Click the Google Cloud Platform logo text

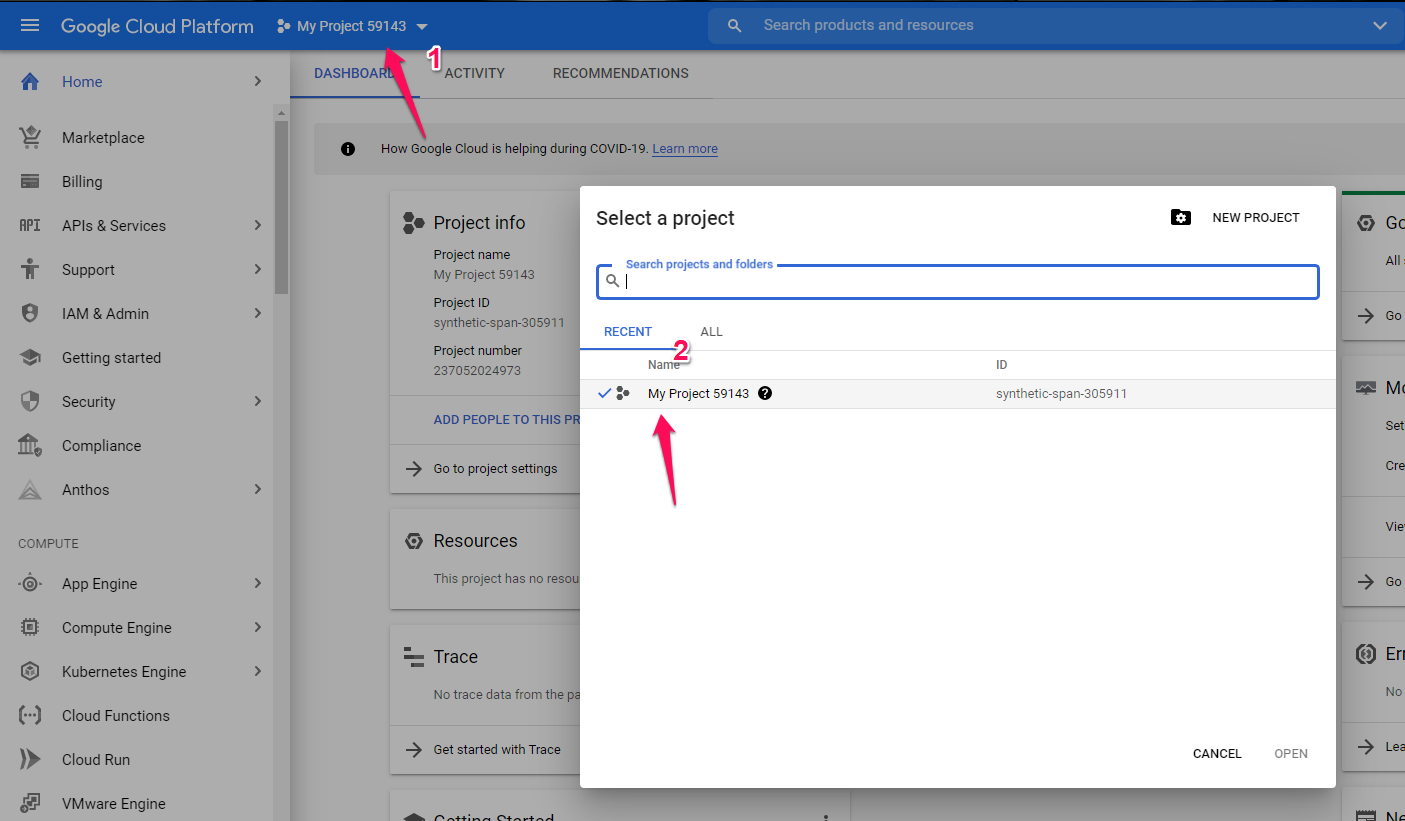pos(157,26)
